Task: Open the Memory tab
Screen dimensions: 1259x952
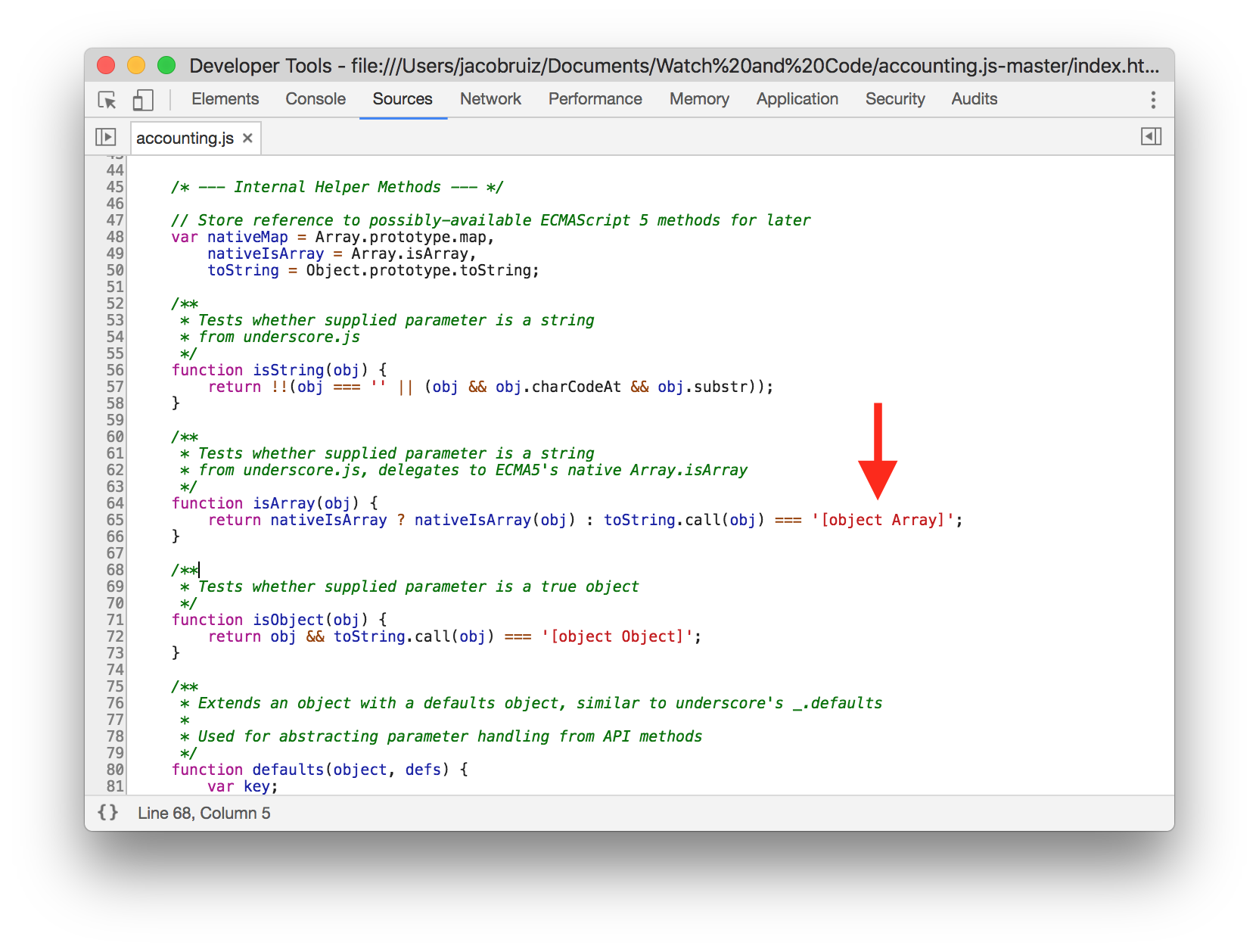Action: pos(699,99)
